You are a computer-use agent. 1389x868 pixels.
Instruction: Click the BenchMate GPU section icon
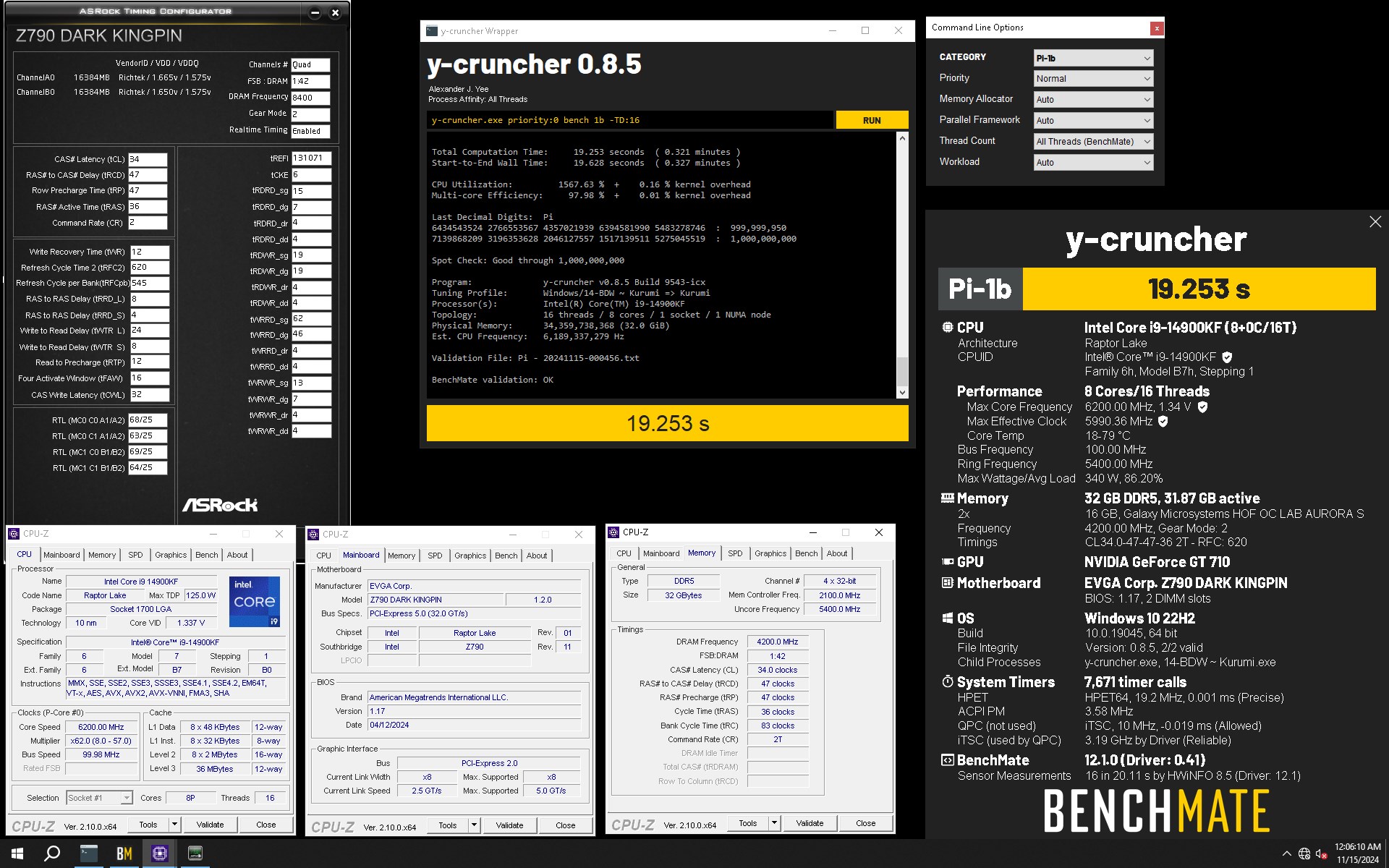[947, 561]
